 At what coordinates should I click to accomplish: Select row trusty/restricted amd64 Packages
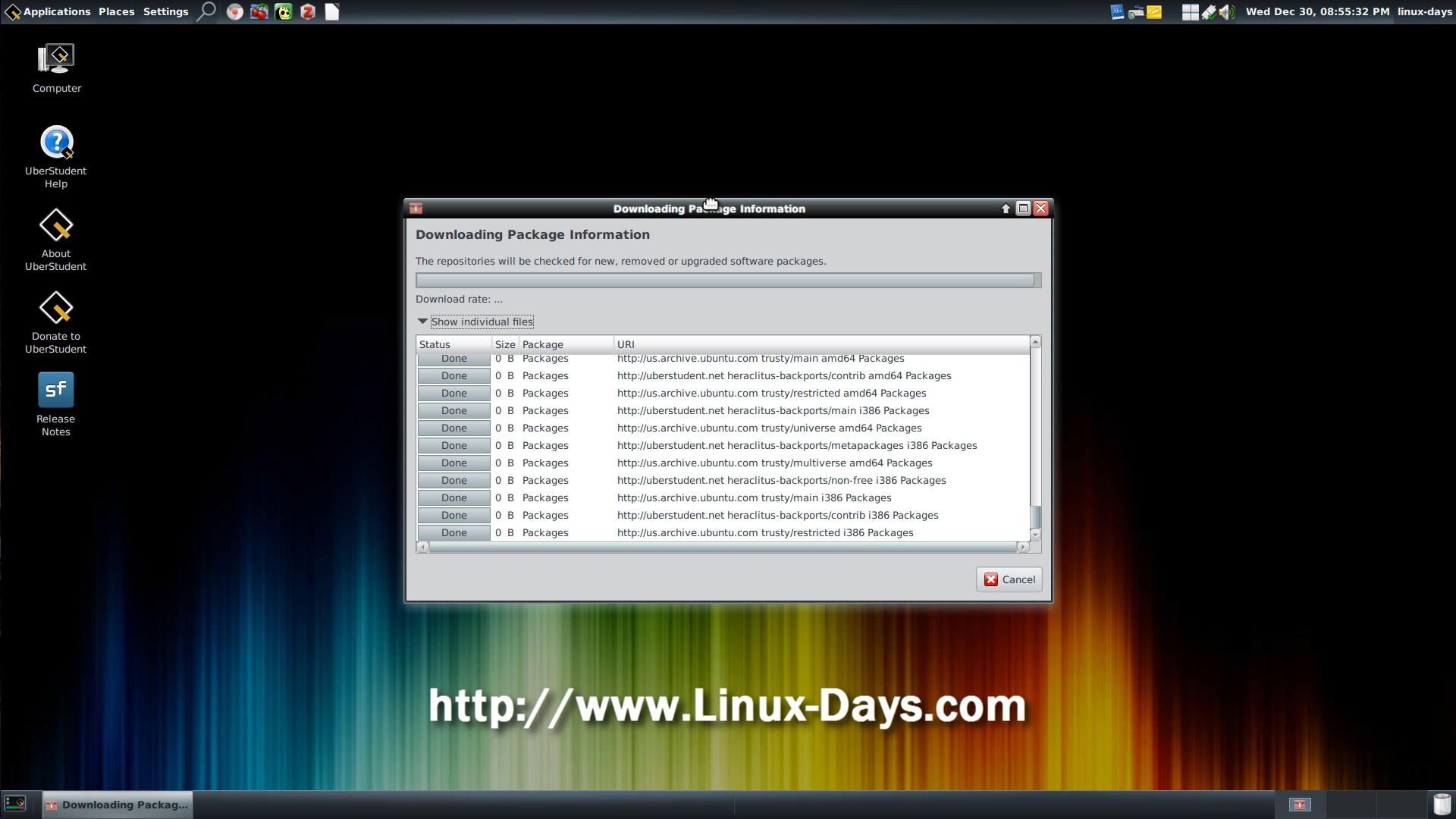tap(723, 393)
